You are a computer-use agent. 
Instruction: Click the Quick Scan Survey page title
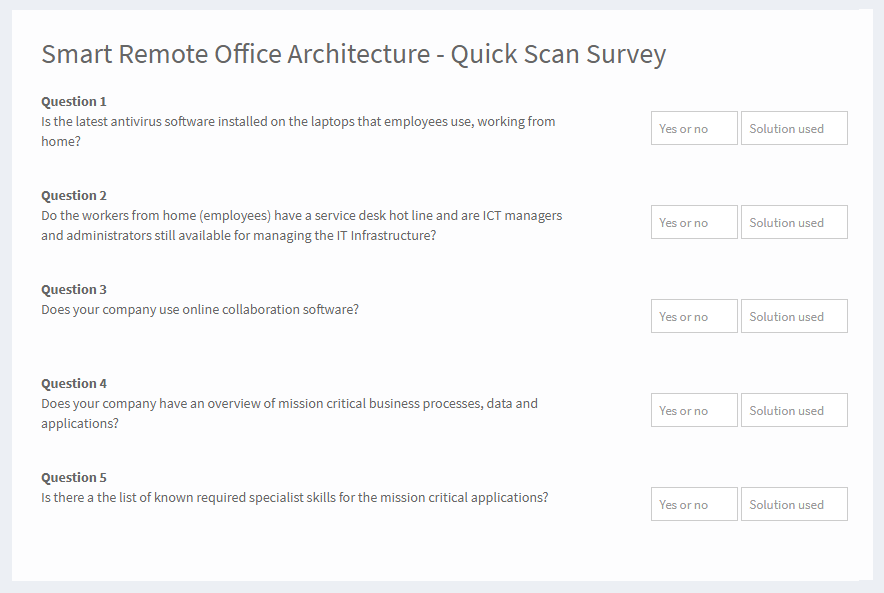(x=353, y=55)
